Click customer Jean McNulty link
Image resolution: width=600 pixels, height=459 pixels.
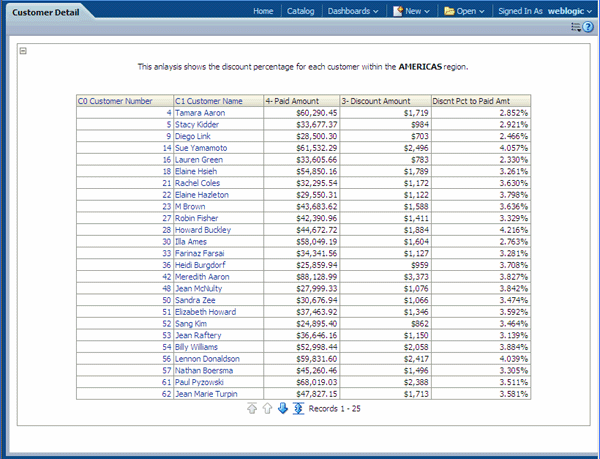tap(198, 288)
